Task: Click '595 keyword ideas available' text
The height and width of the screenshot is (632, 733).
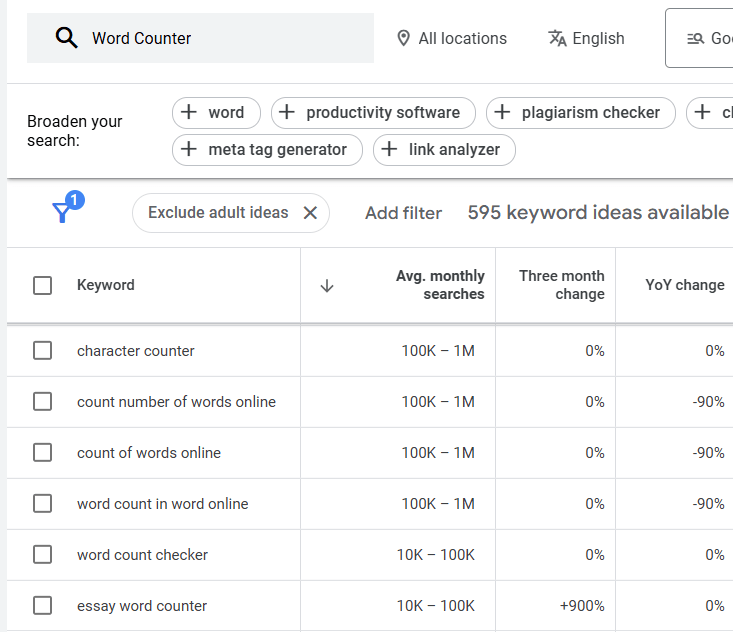Action: [598, 213]
